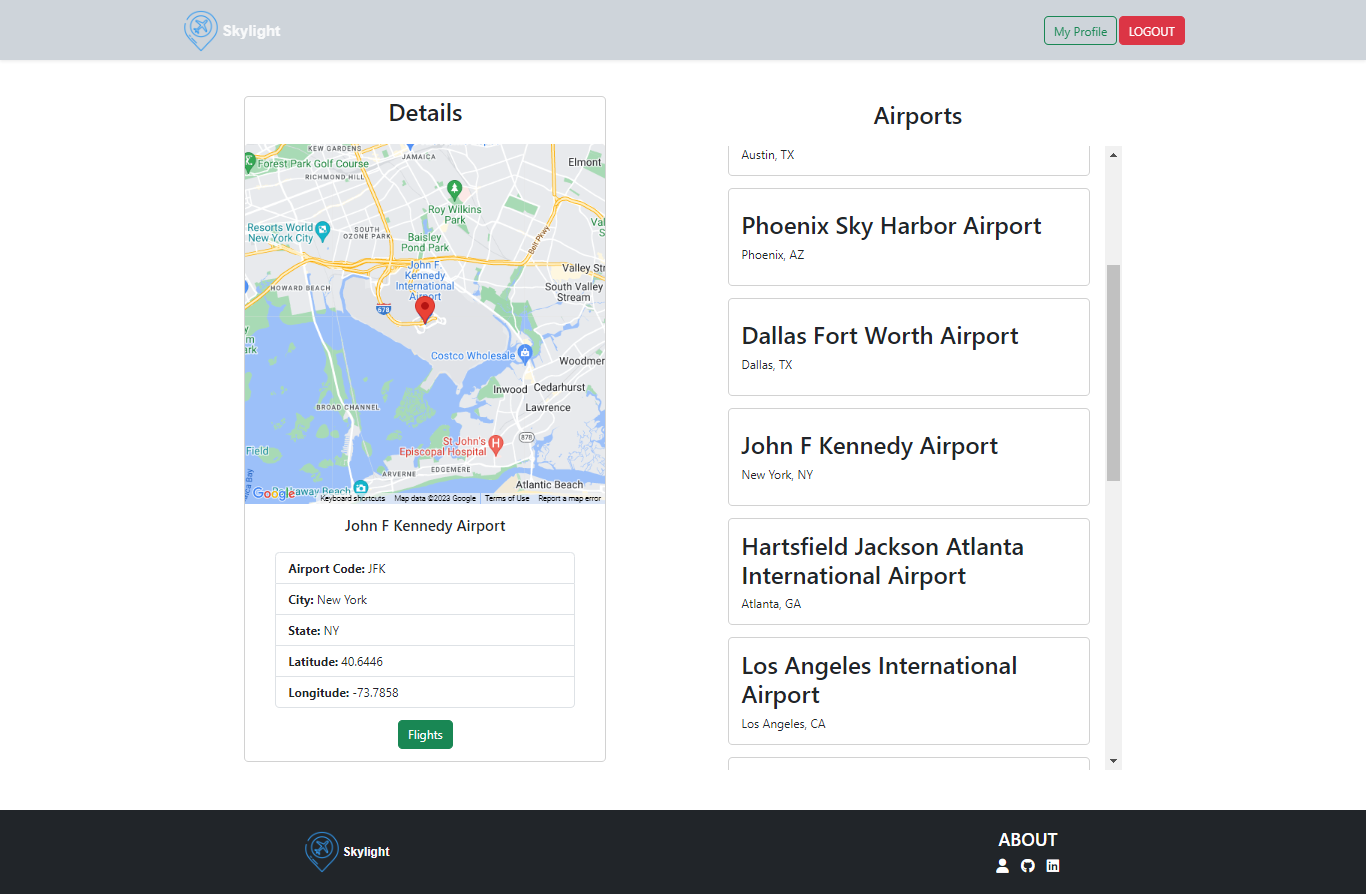Image resolution: width=1366 pixels, height=894 pixels.
Task: Click the Roy Wilkins Park marker
Action: 455,188
